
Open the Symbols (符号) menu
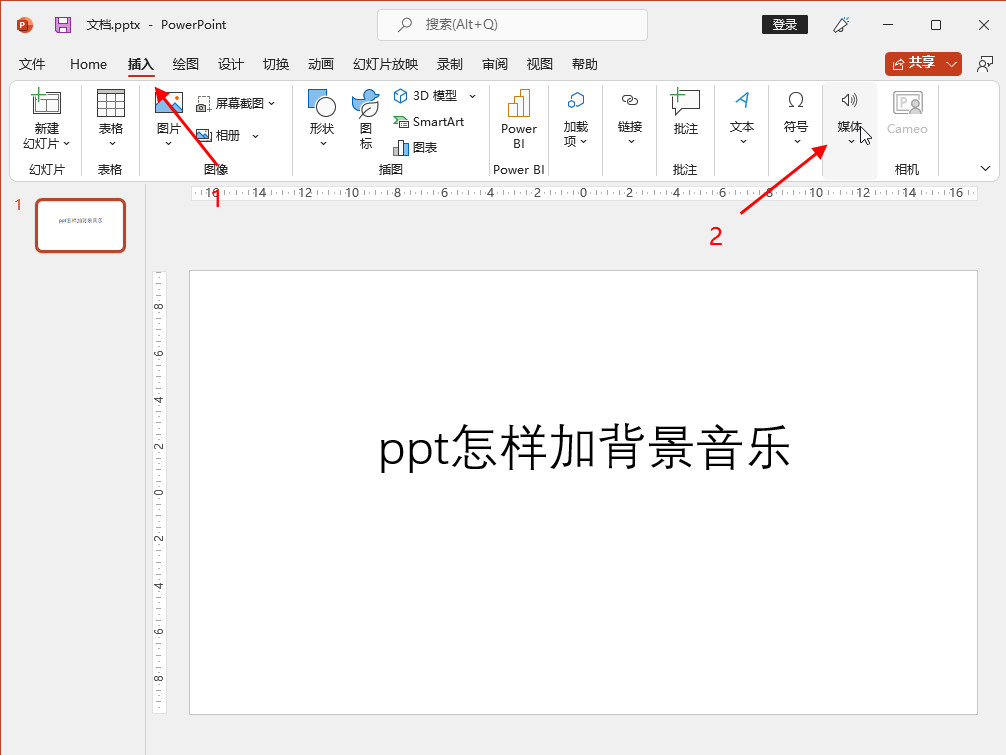(x=795, y=117)
